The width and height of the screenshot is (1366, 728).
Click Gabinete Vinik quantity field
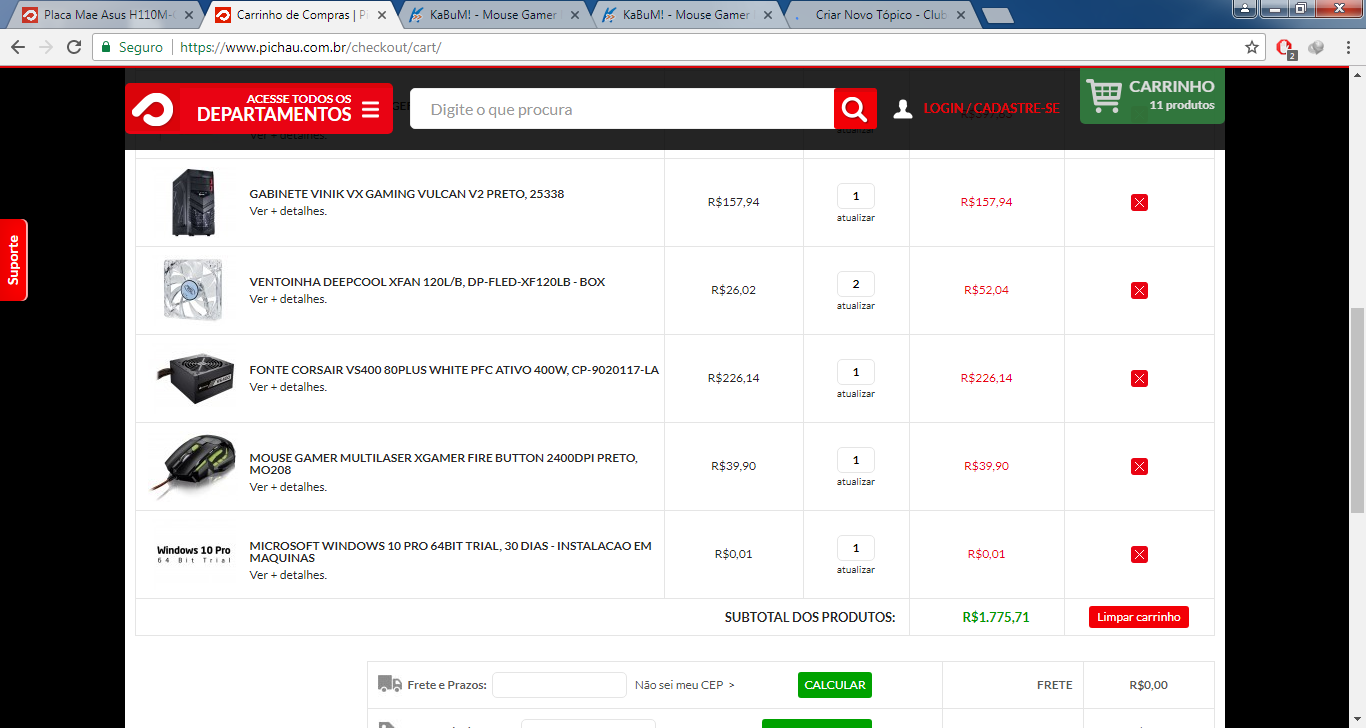point(856,196)
